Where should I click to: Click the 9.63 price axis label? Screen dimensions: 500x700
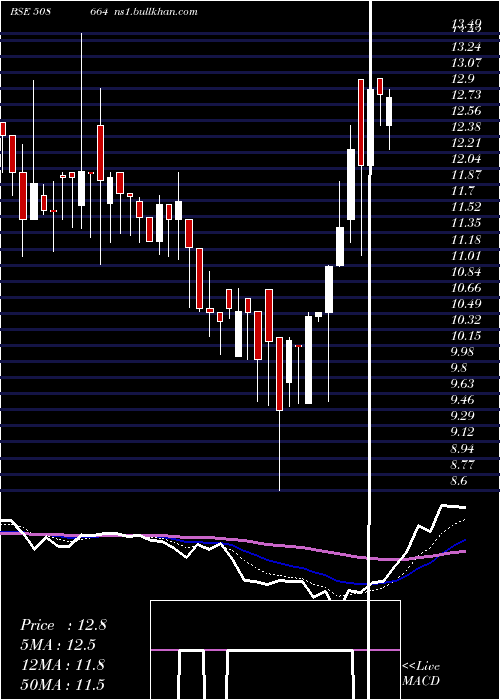tap(463, 384)
